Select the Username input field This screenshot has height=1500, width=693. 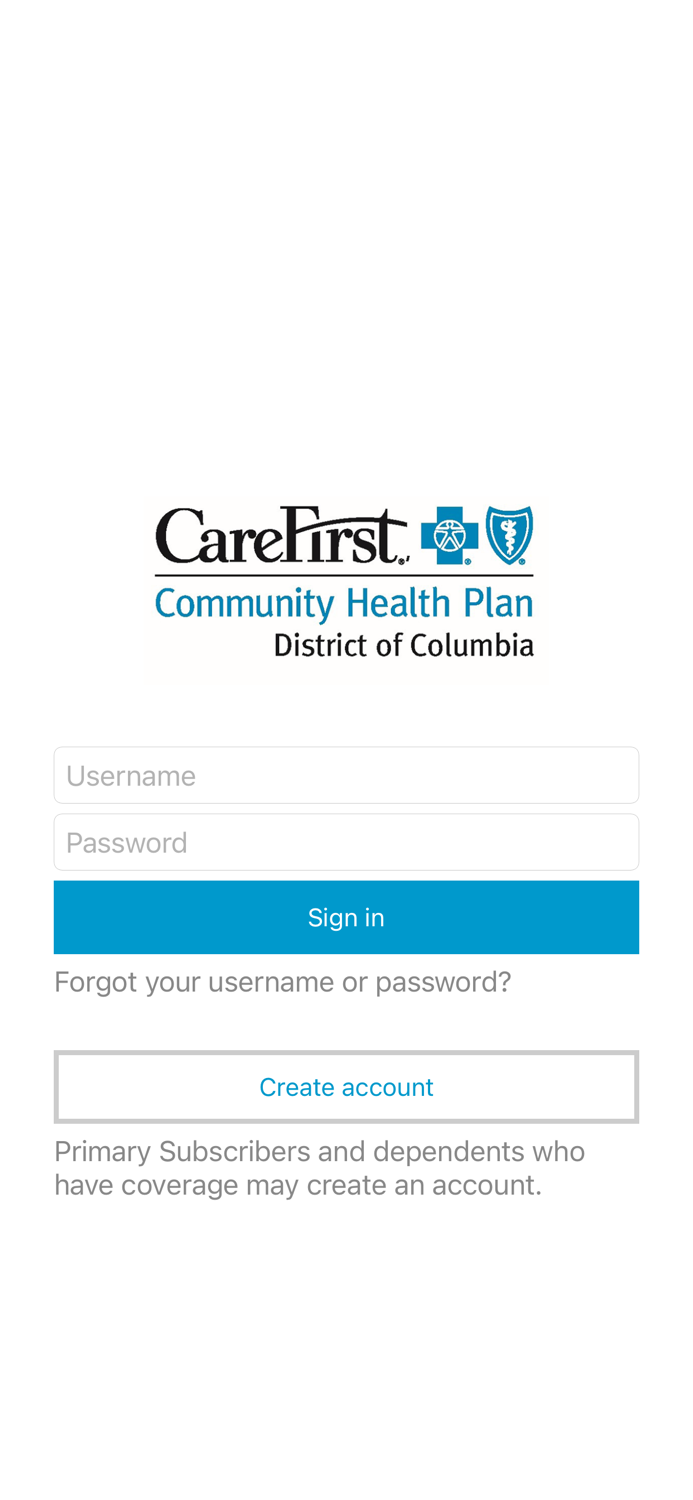coord(346,775)
